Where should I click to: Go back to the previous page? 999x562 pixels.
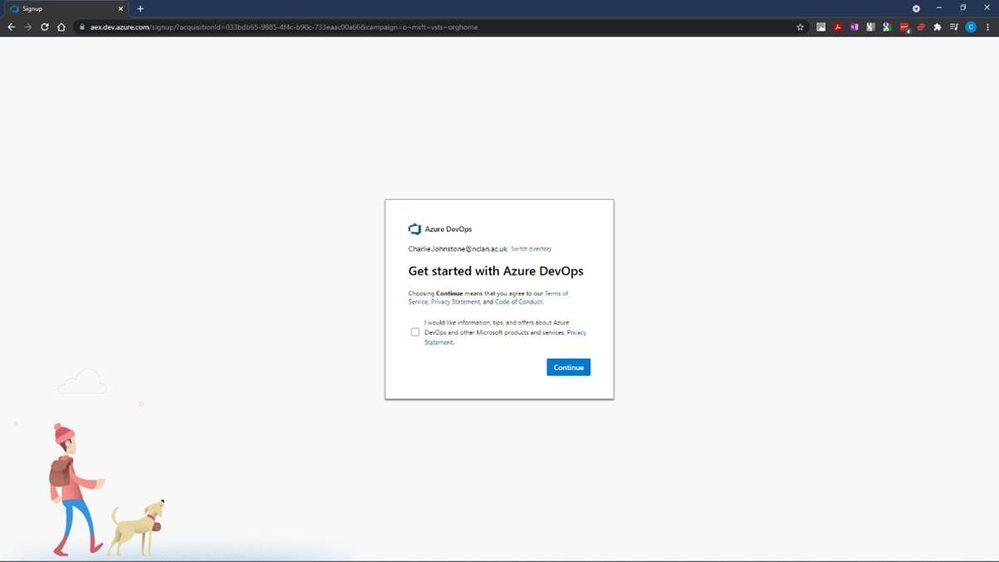[11, 27]
